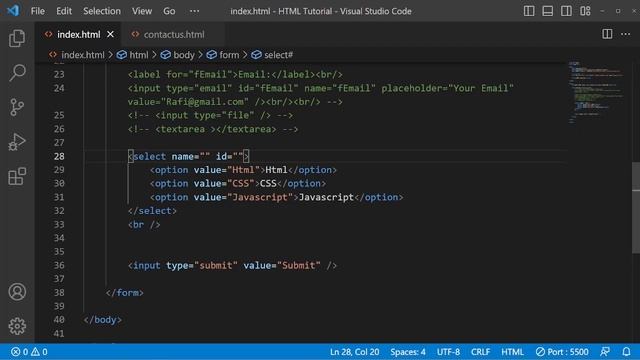Viewport: 640px width, 360px height.
Task: Toggle Panel layout icon
Action: tap(547, 11)
